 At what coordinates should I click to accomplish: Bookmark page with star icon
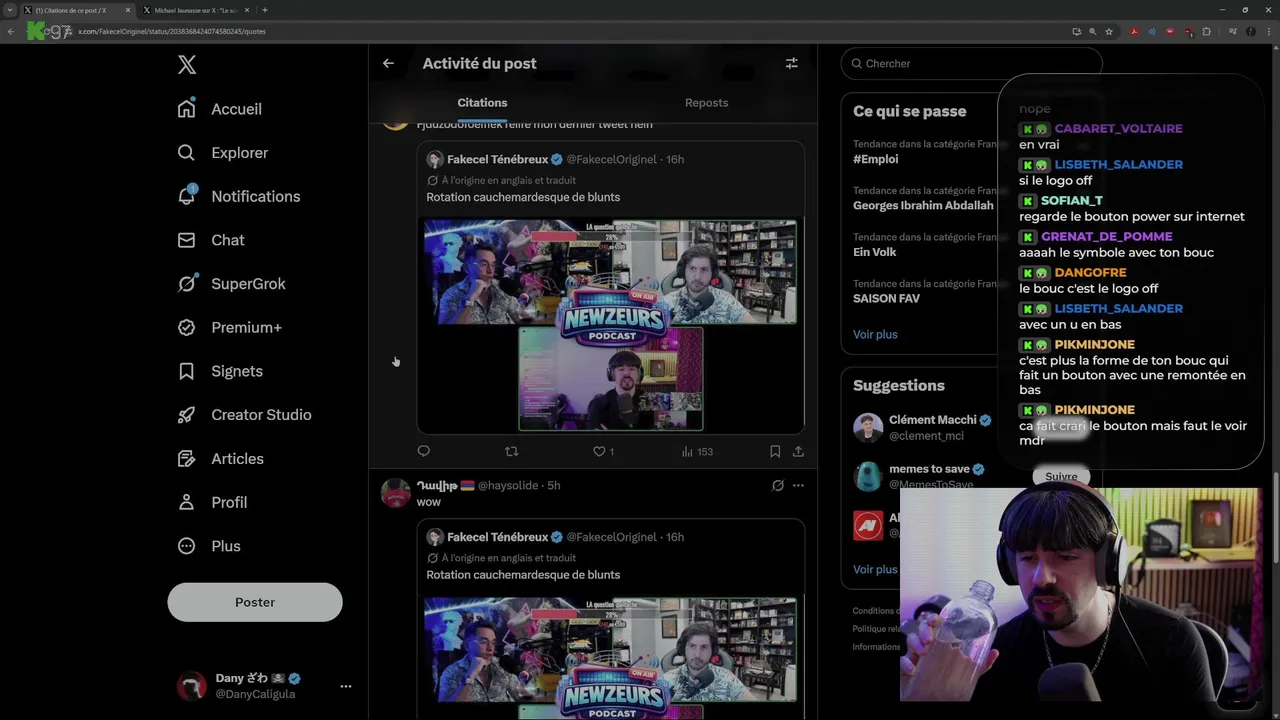1109,31
